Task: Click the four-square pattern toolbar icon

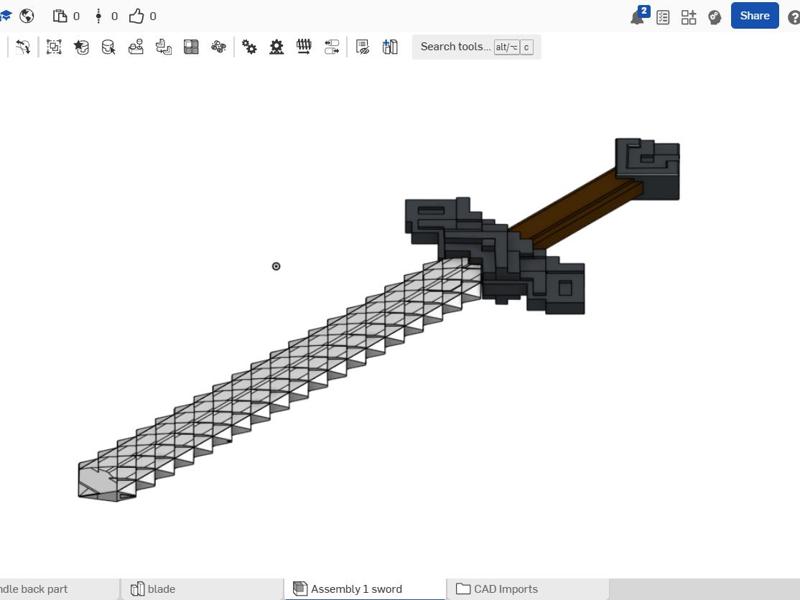Action: (x=191, y=47)
